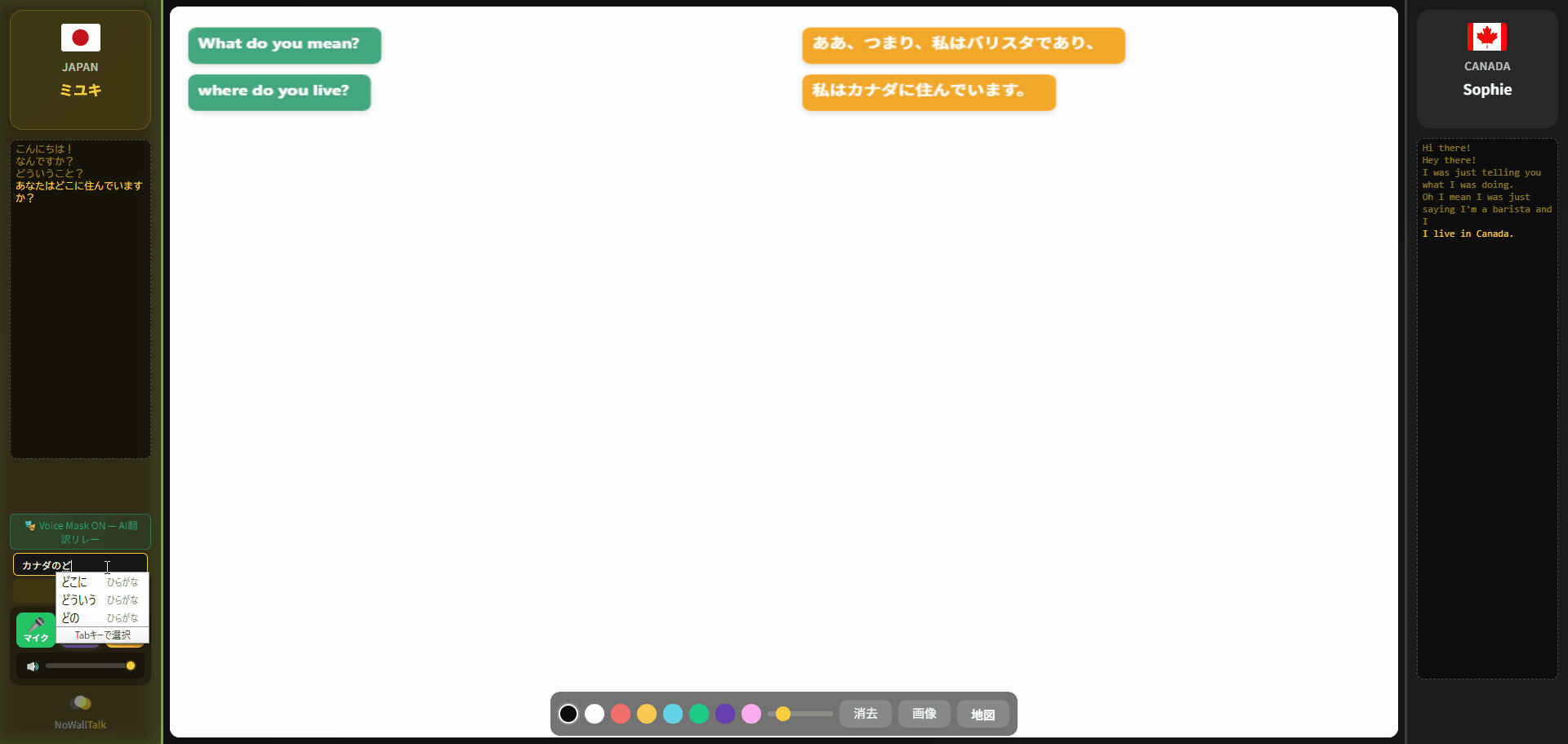Click Sophie's transcript panel header

pyautogui.click(x=1486, y=90)
